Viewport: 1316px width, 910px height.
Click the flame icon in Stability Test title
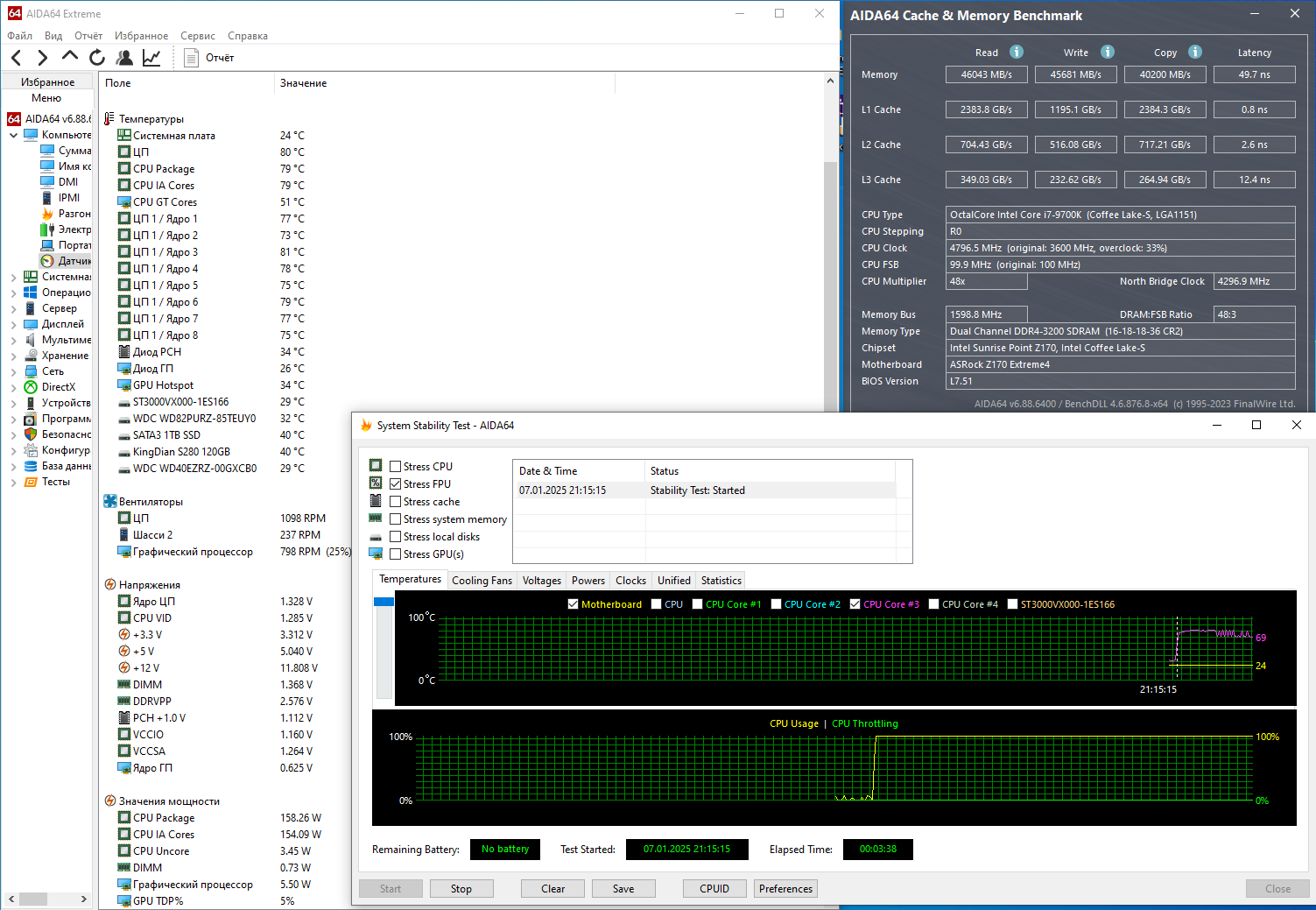(x=366, y=426)
